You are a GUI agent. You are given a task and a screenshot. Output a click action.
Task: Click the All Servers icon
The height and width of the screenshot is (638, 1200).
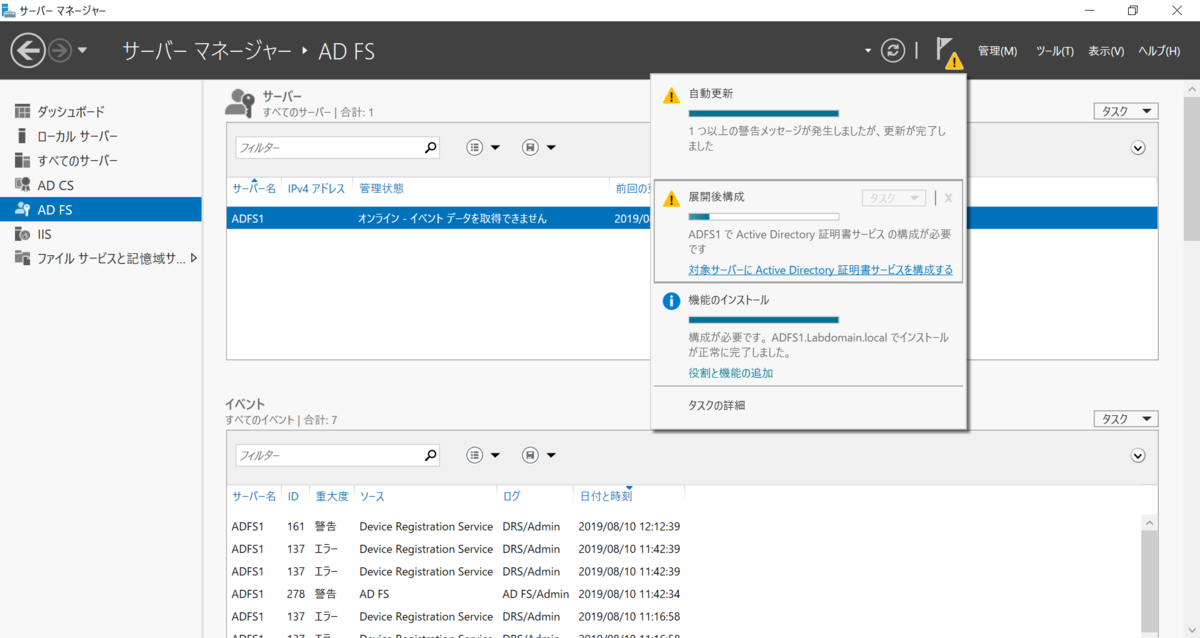point(22,160)
